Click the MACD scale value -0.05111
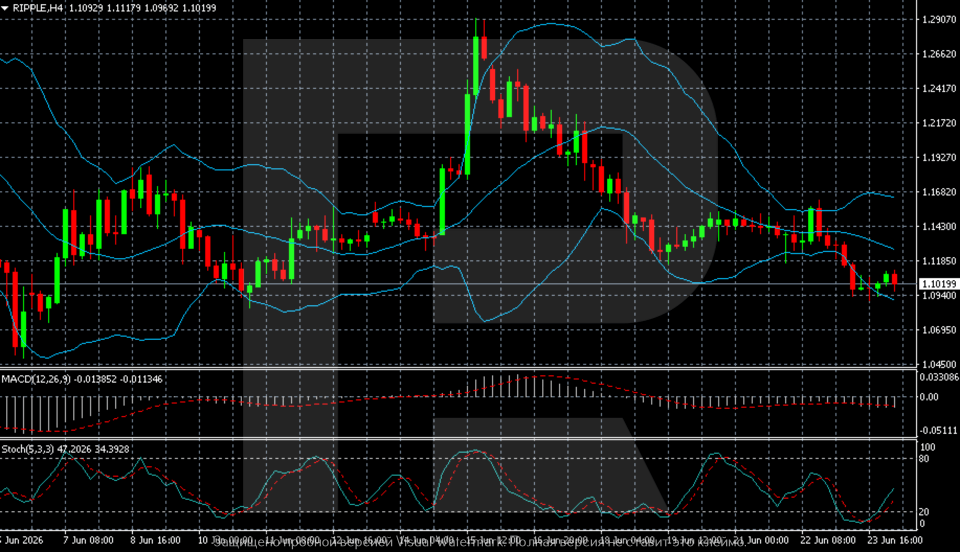This screenshot has width=960, height=552. tap(939, 431)
